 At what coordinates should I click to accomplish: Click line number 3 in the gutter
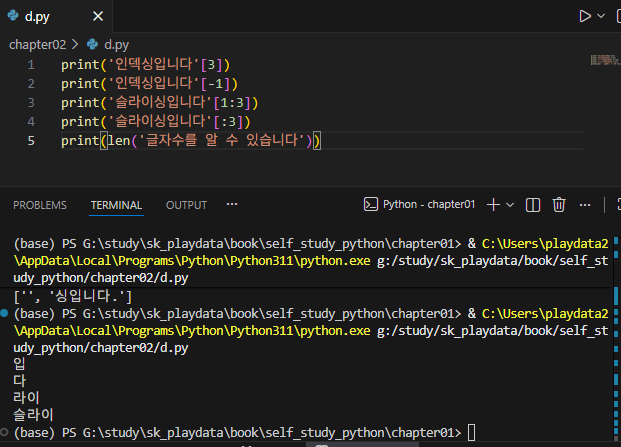click(x=31, y=103)
